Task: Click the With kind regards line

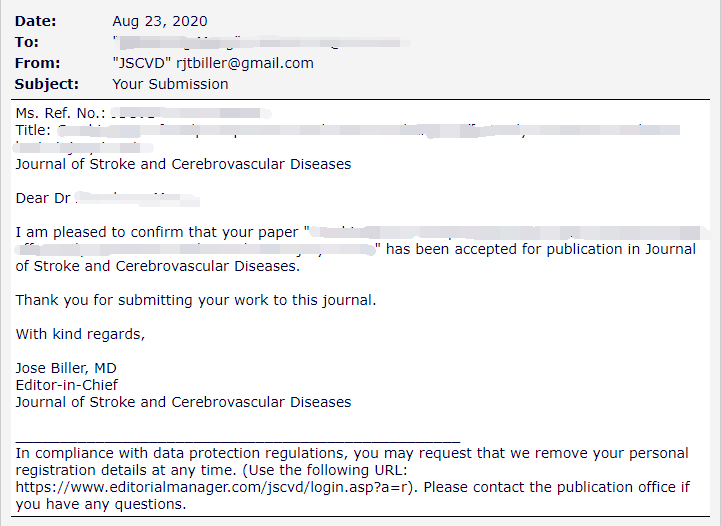Action: [x=80, y=334]
